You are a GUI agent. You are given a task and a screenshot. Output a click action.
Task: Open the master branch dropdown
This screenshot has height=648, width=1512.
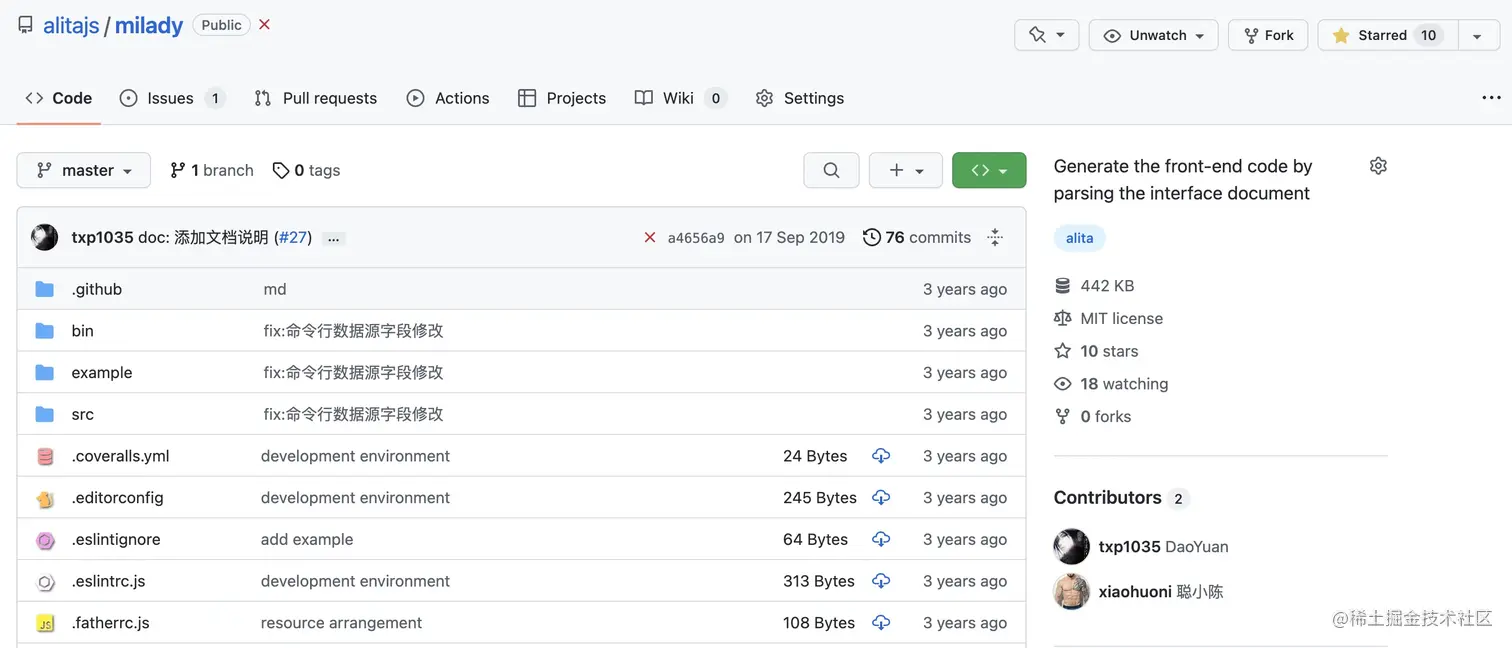pyautogui.click(x=84, y=170)
